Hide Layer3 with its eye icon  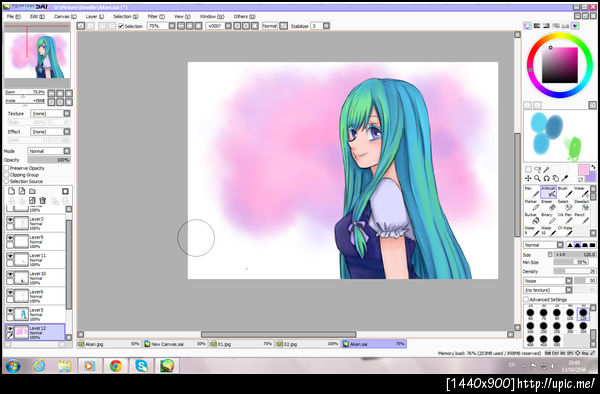[10, 220]
